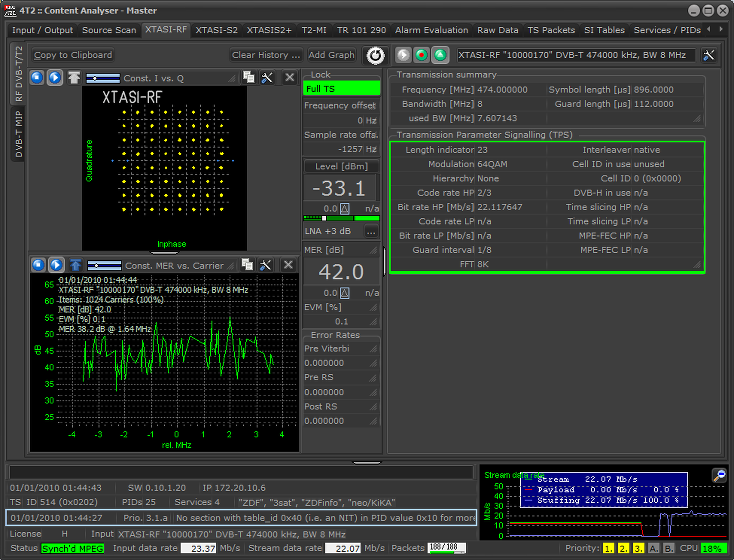This screenshot has height=560, width=734.
Task: Click the level meter bar slider
Action: point(341,218)
